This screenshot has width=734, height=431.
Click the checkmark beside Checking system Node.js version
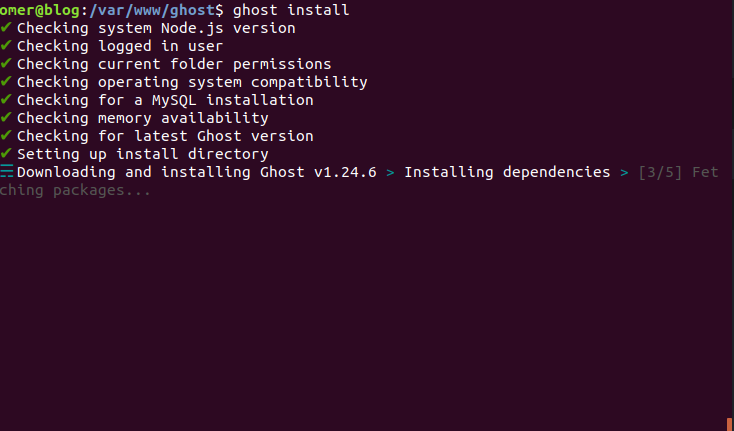(6, 27)
